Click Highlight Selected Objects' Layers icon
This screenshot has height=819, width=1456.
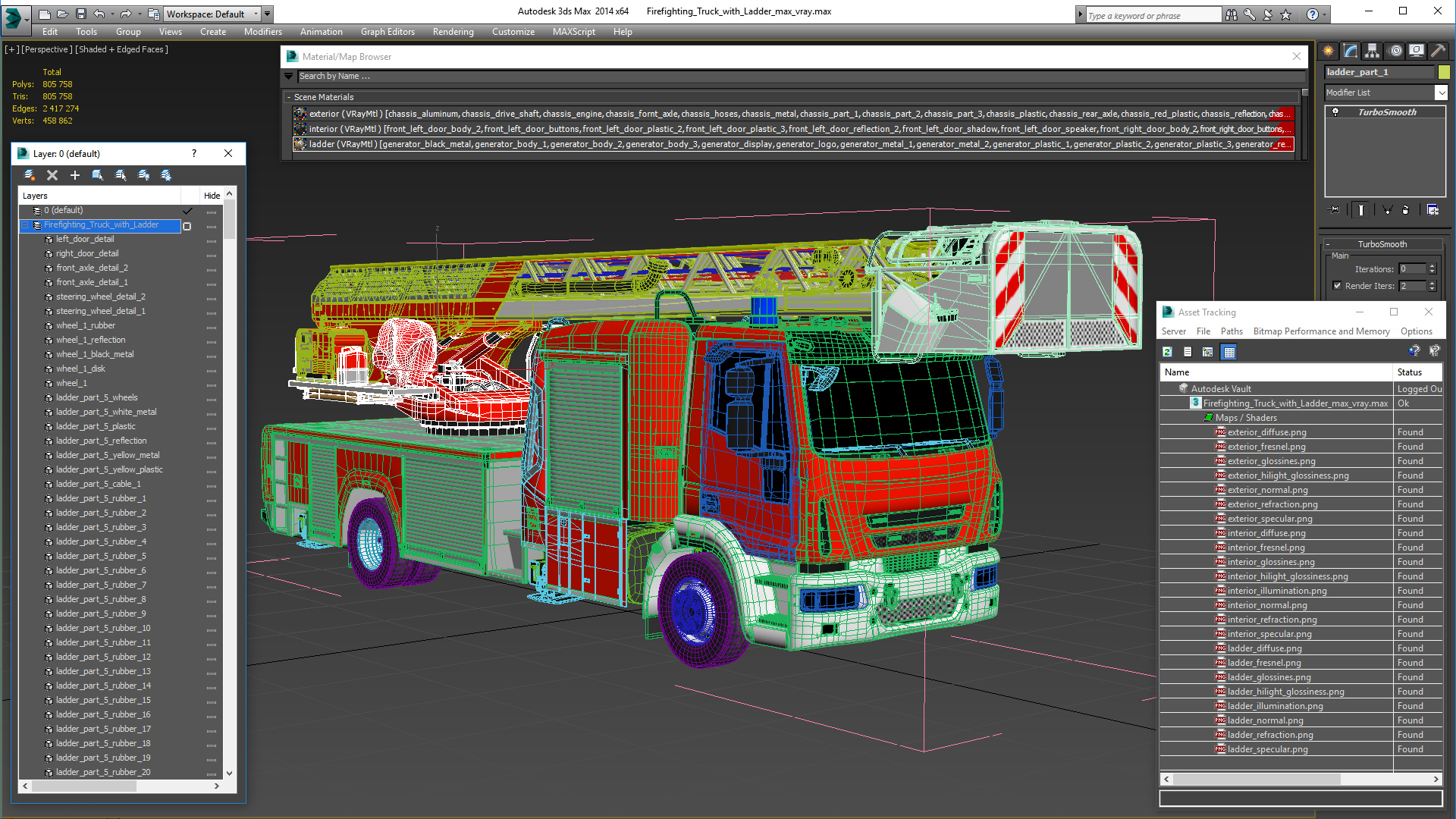click(121, 175)
